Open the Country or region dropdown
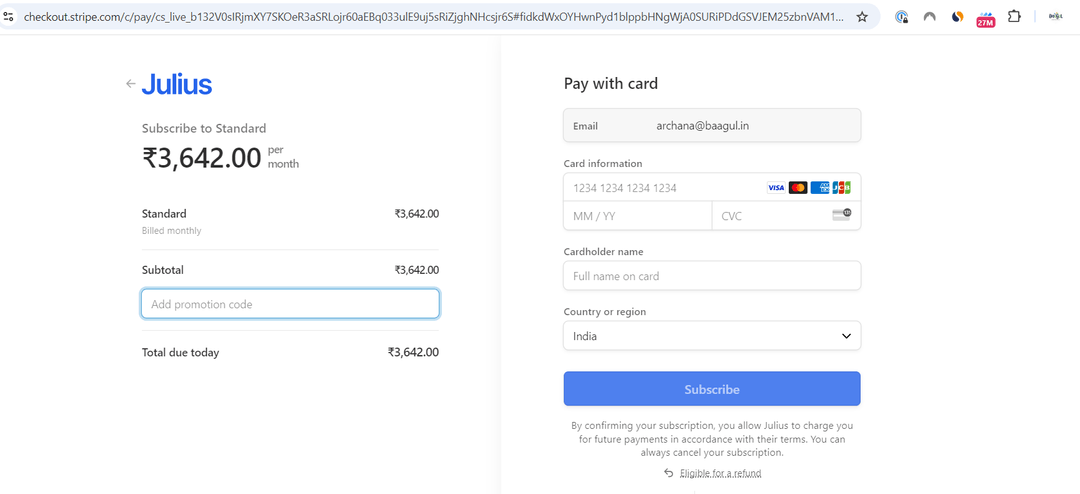1080x494 pixels. (x=712, y=336)
